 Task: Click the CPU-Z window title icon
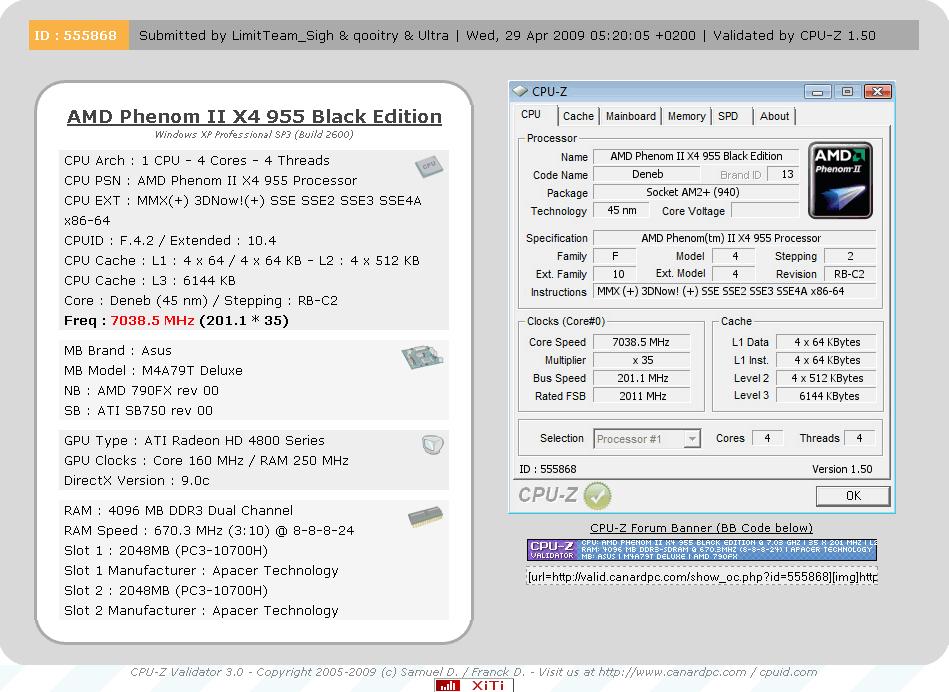coord(520,91)
